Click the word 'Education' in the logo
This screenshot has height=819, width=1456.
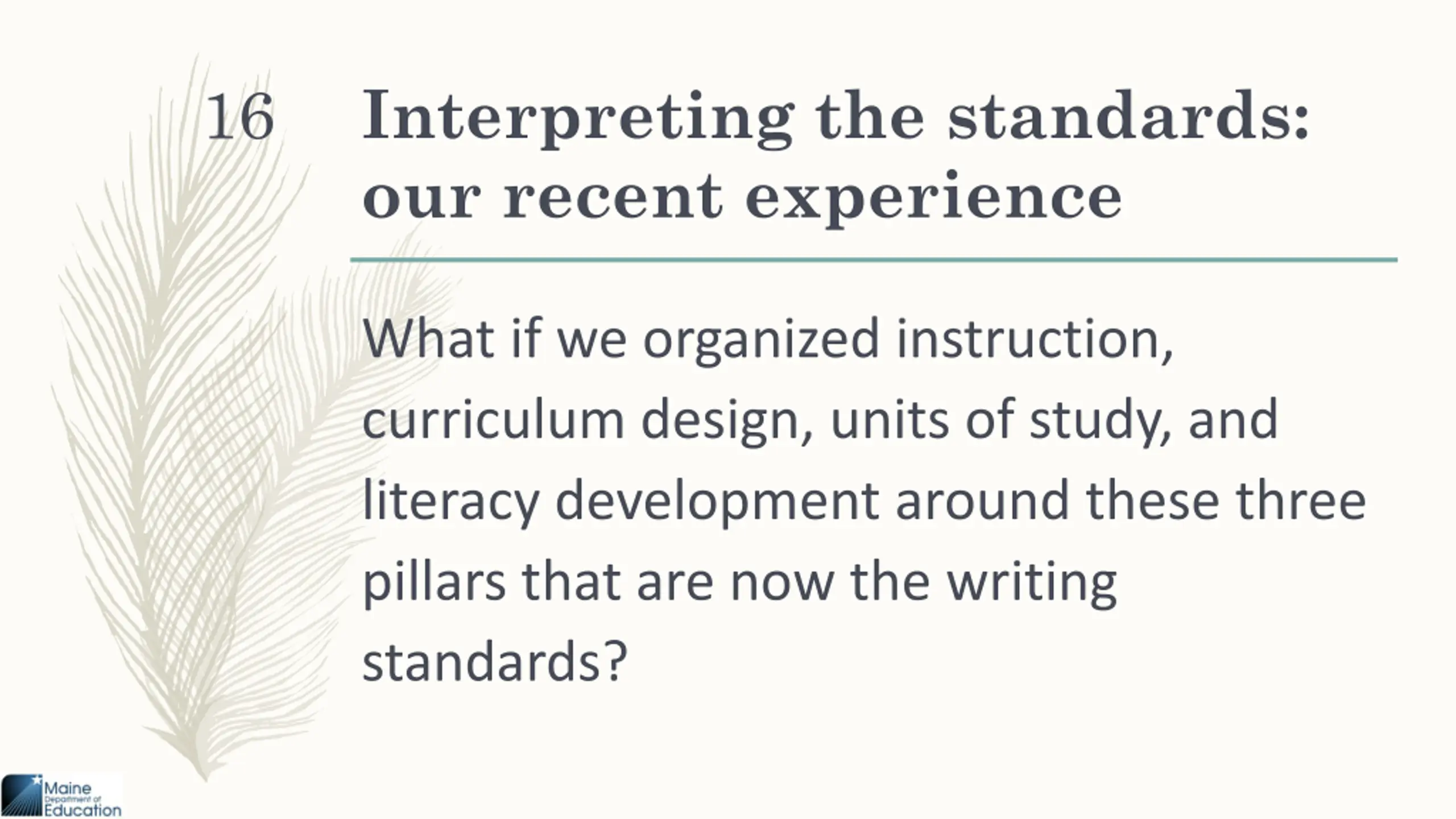(x=83, y=810)
